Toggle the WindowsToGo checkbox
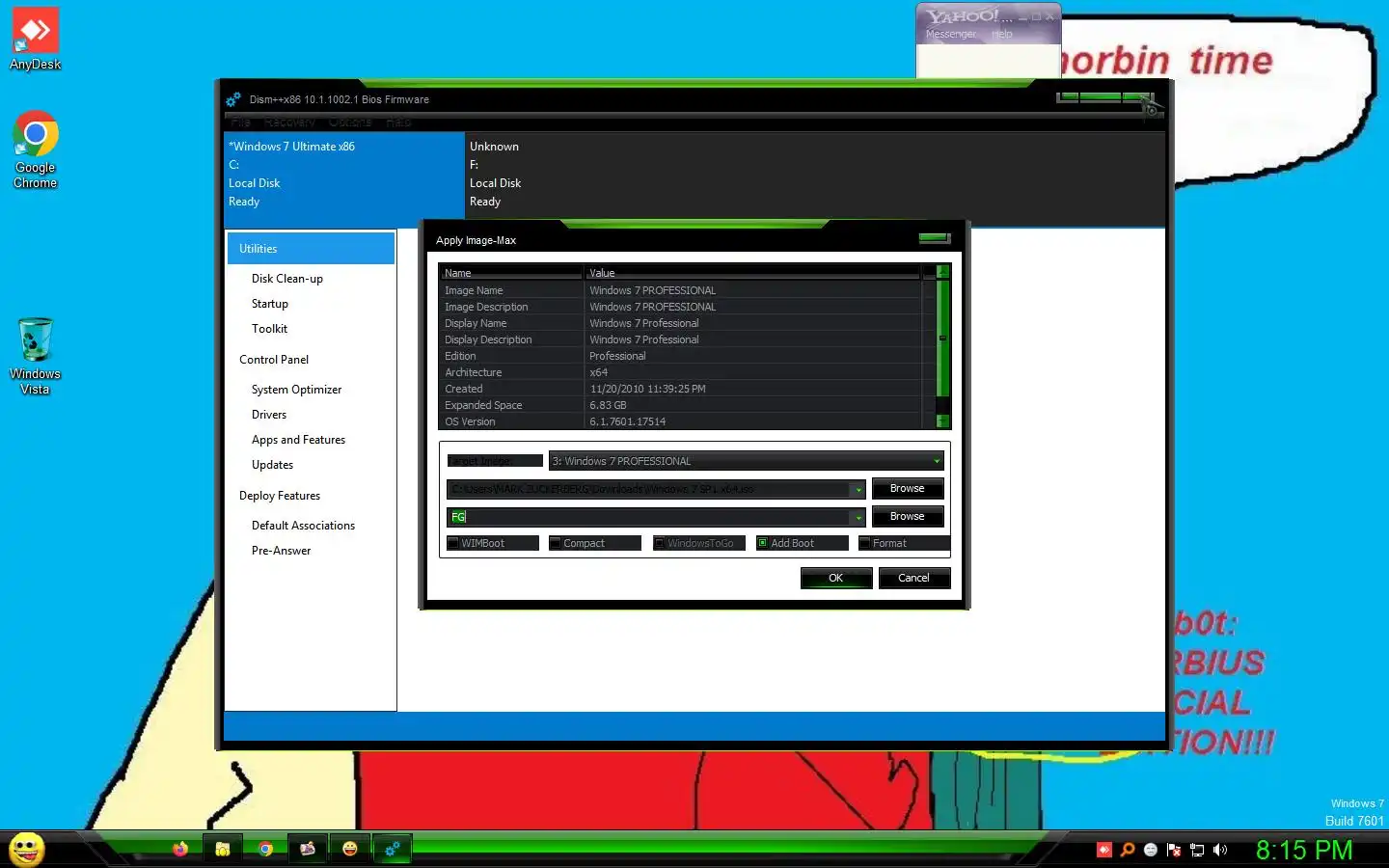Image resolution: width=1389 pixels, height=868 pixels. 660,543
